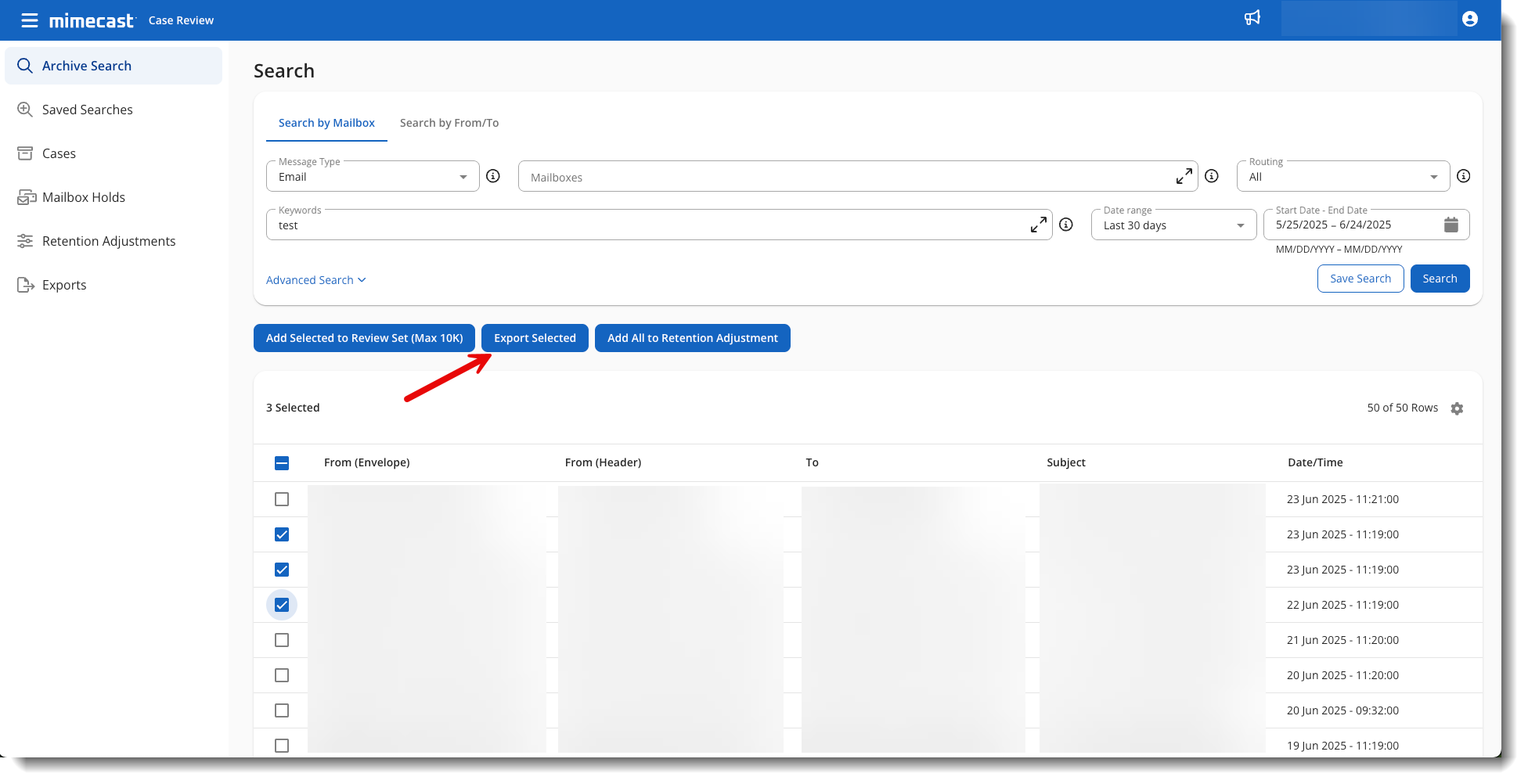Go to Mailbox Holds in sidebar
The height and width of the screenshot is (784, 1528).
click(x=83, y=197)
